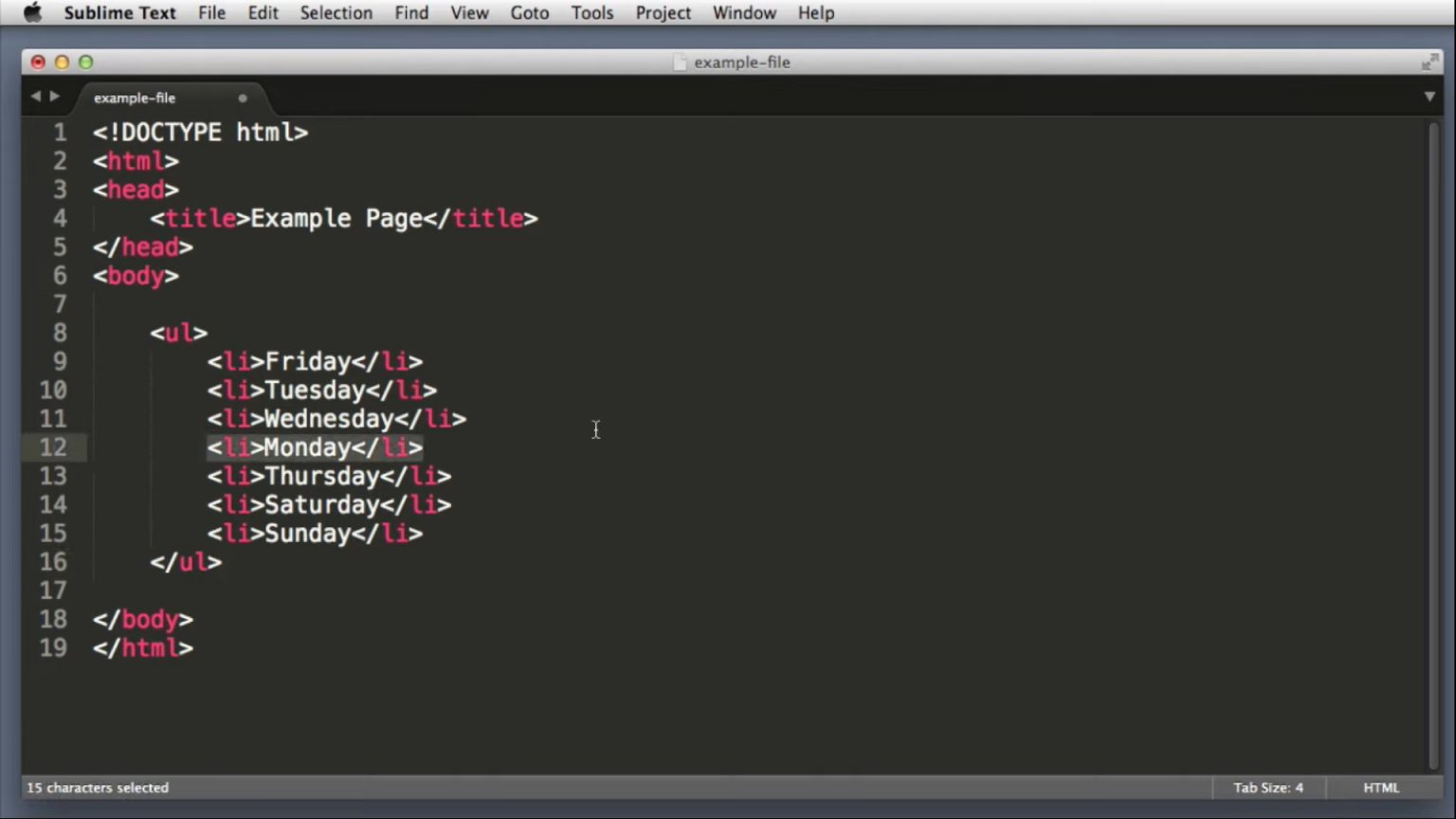Open the tab overflow dropdown at top right
The height and width of the screenshot is (819, 1456).
[x=1429, y=97]
